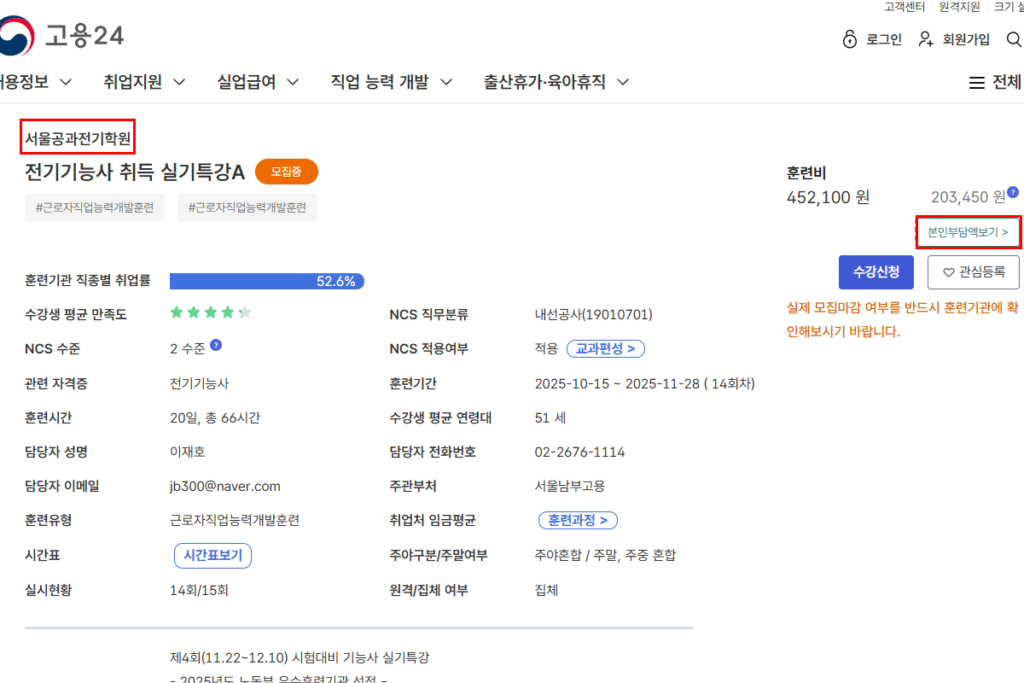The width and height of the screenshot is (1024, 683).
Task: Click the 교과편성 button
Action: tap(606, 348)
